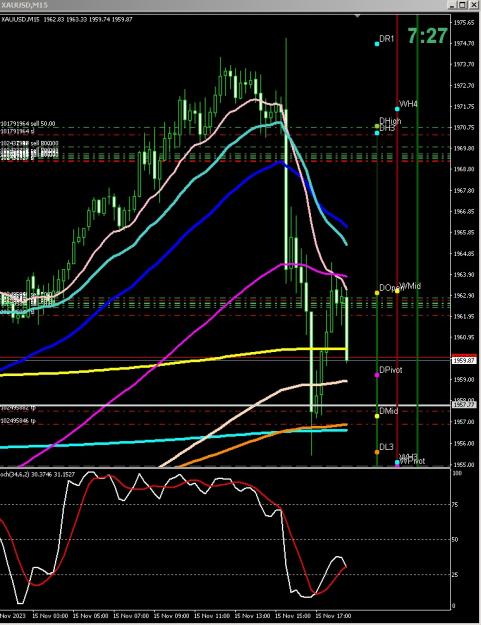Click the yellow WMid marker
The width and height of the screenshot is (481, 625).
tap(397, 291)
